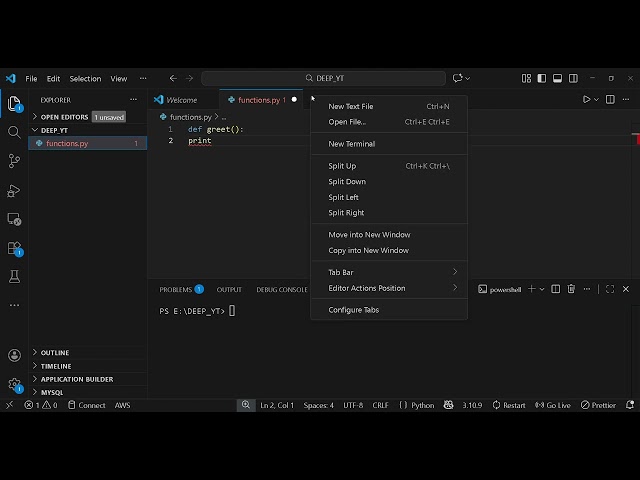
Task: Switch to the Output panel tab
Action: coord(229,289)
